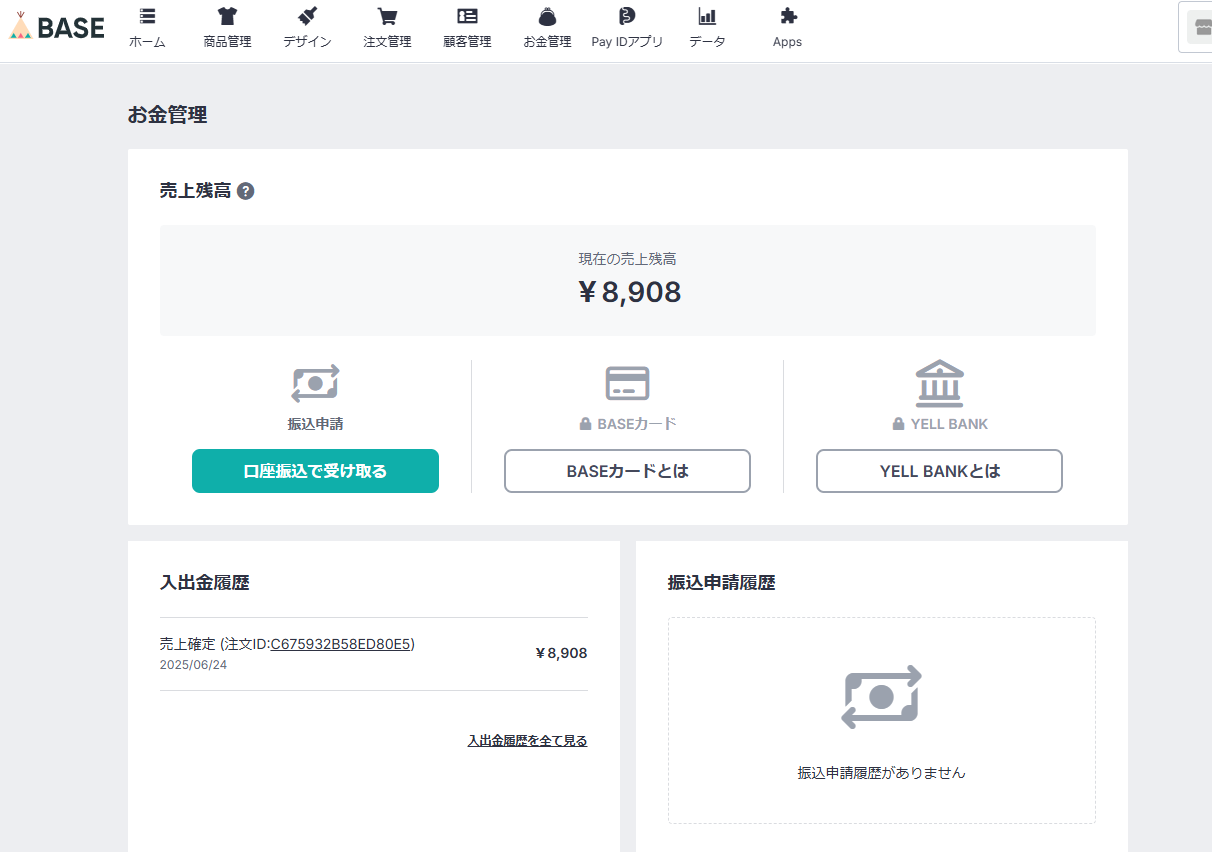1212x852 pixels.
Task: Click lock icon beside YELL BANK label
Action: (898, 424)
